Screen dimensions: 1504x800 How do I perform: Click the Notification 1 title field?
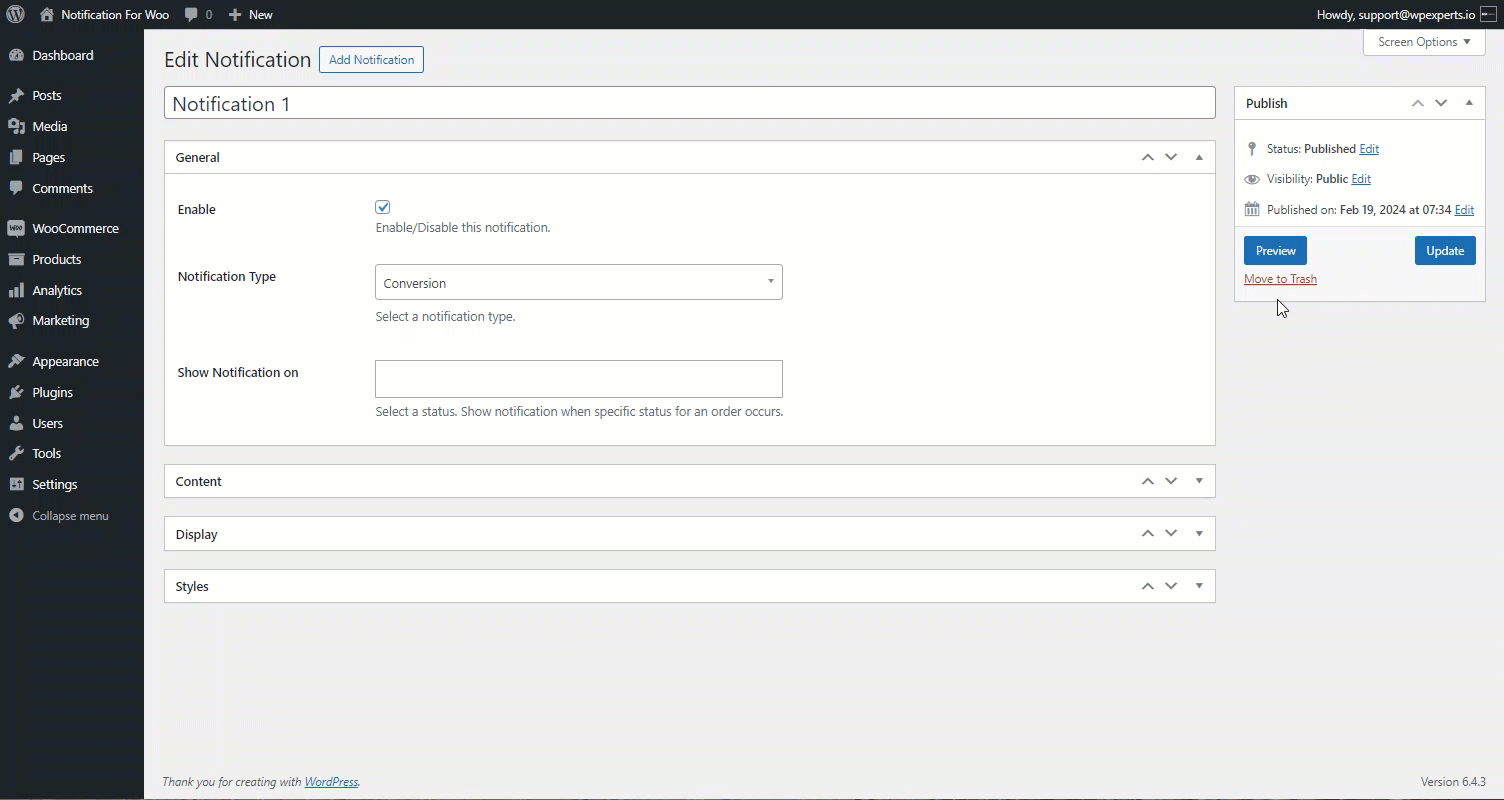click(x=690, y=103)
